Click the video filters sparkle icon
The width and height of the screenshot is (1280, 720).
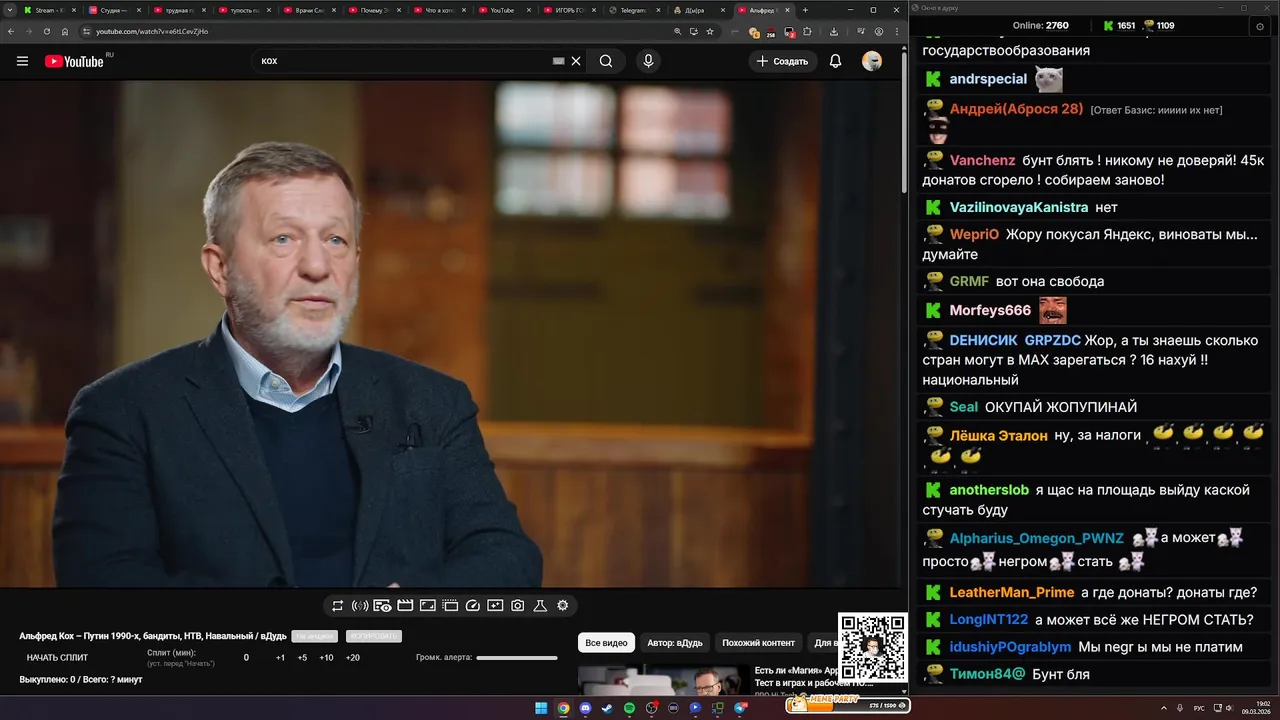pos(495,605)
